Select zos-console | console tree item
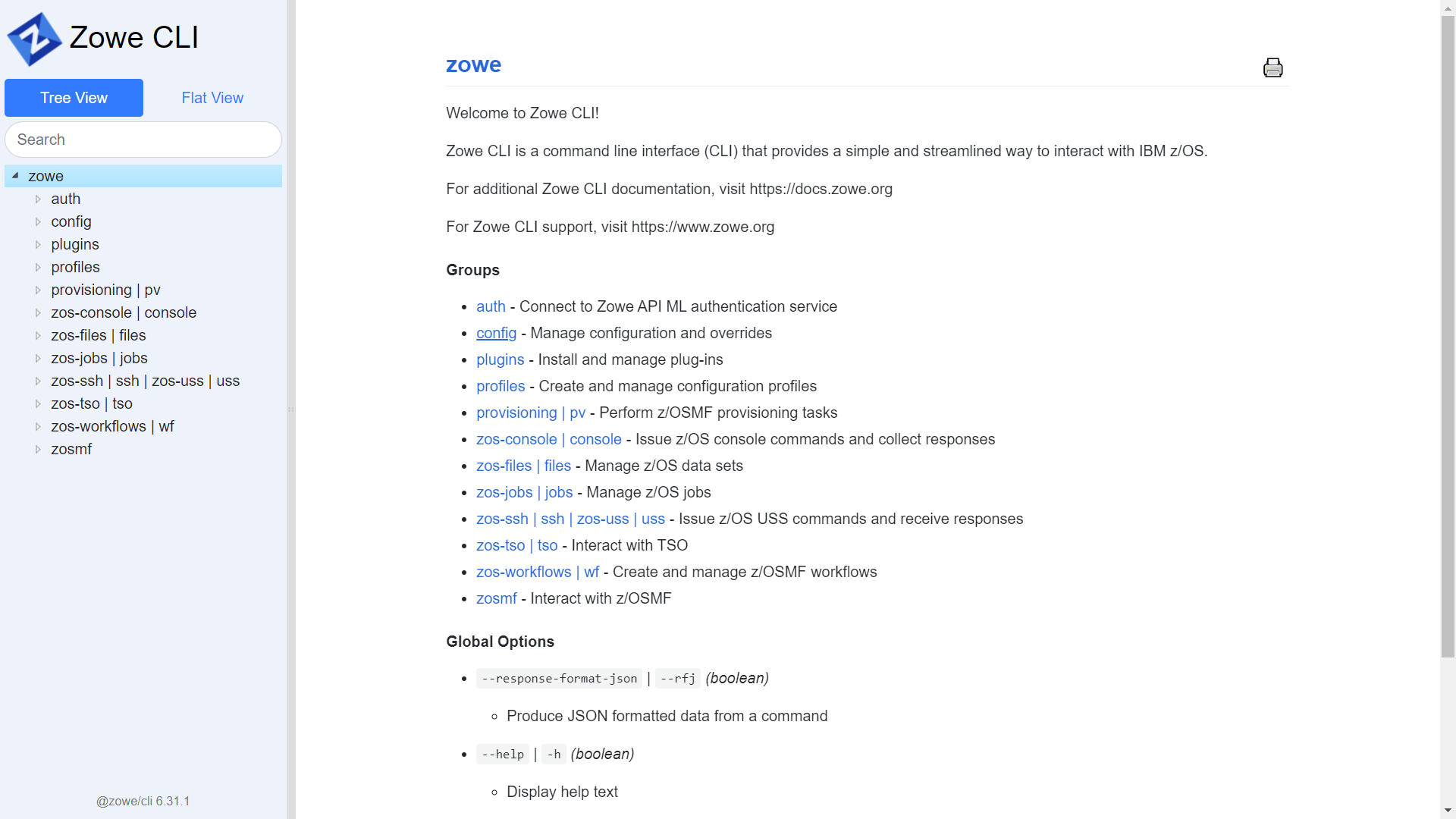The image size is (1456, 819). pyautogui.click(x=124, y=312)
